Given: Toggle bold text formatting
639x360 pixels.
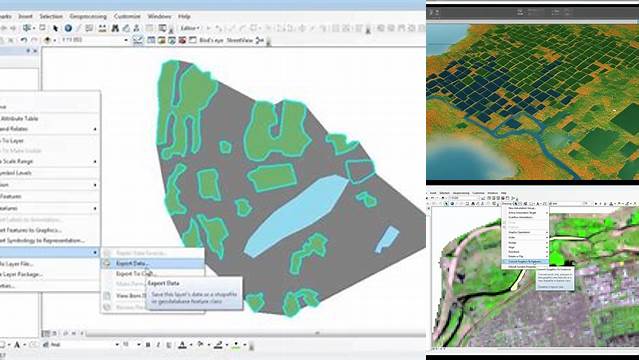Looking at the screenshot, I should [x=148, y=345].
